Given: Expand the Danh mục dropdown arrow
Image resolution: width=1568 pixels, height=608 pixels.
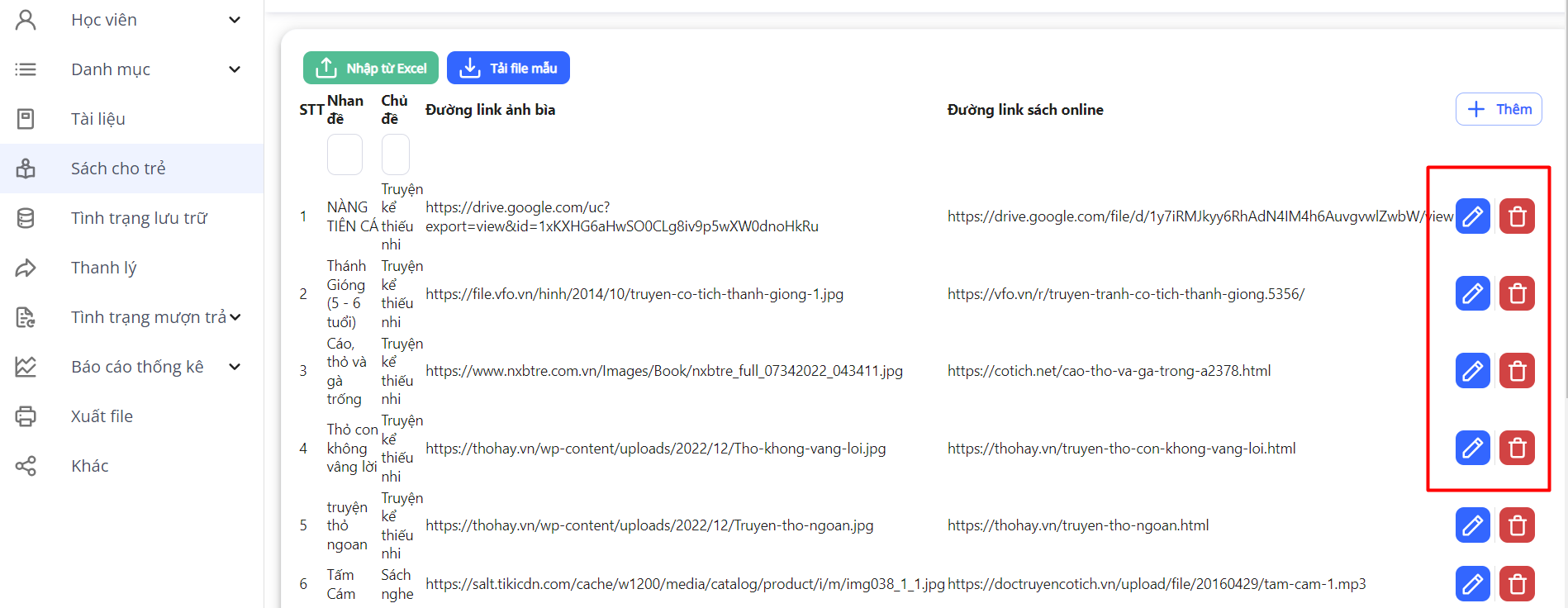Looking at the screenshot, I should pos(235,69).
